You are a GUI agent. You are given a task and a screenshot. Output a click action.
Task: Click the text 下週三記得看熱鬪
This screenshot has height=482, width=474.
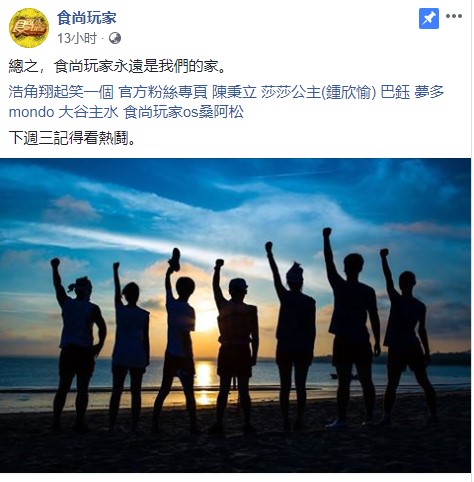coord(72,137)
